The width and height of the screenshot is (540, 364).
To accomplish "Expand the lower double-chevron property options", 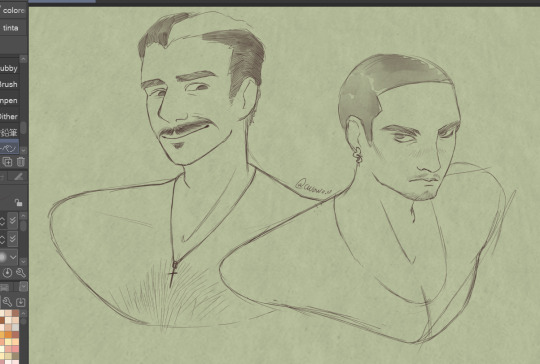I will (13, 239).
